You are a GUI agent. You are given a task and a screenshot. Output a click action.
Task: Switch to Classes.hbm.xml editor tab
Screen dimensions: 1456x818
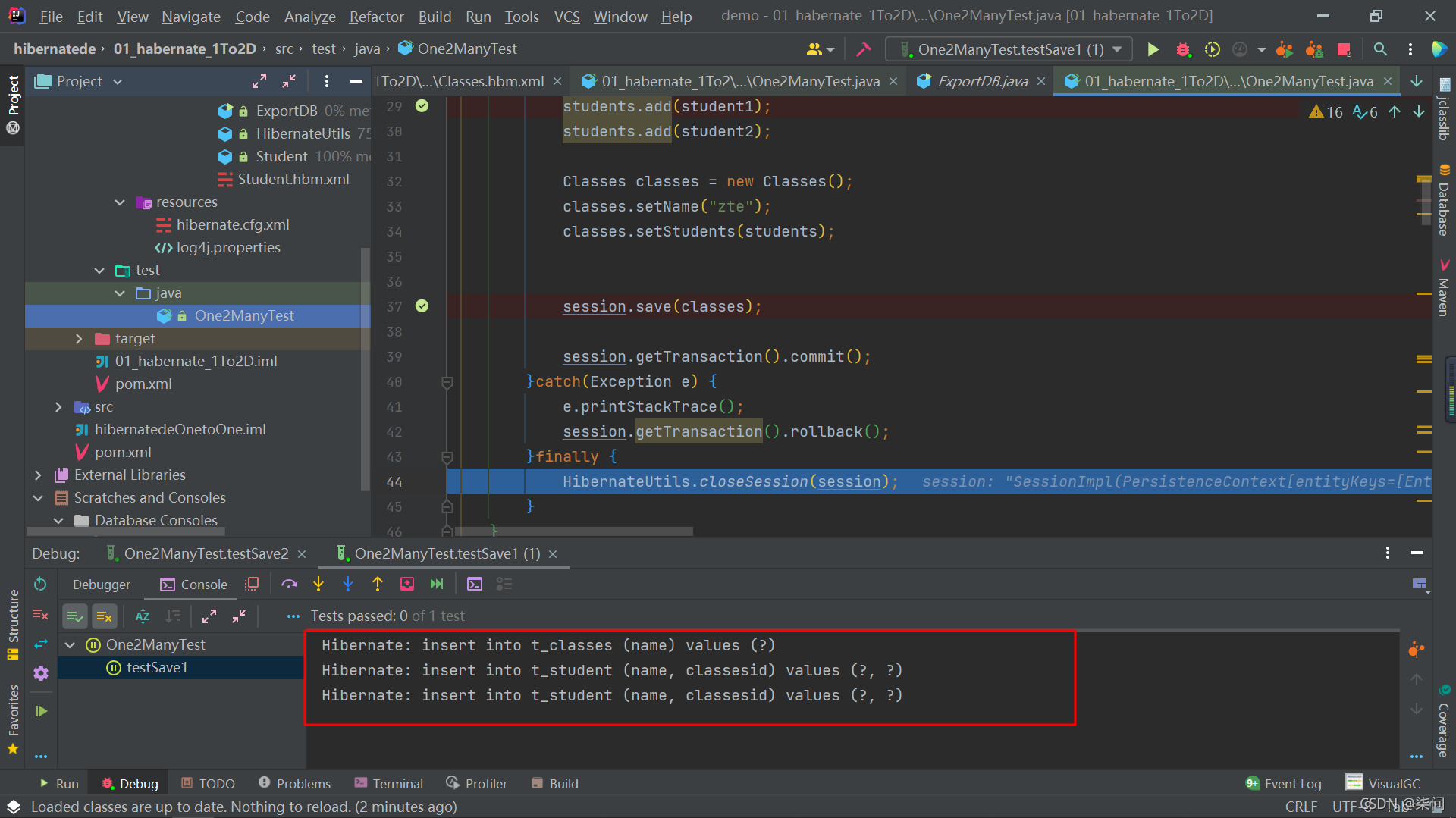(x=460, y=81)
